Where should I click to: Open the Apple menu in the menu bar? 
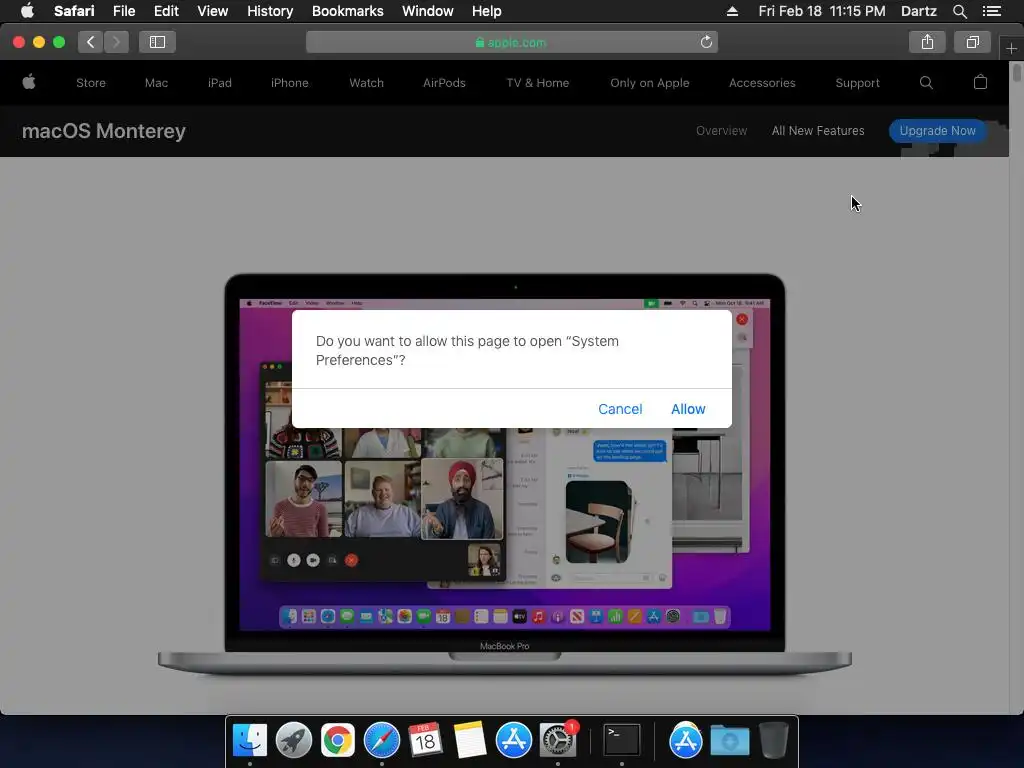[x=27, y=11]
